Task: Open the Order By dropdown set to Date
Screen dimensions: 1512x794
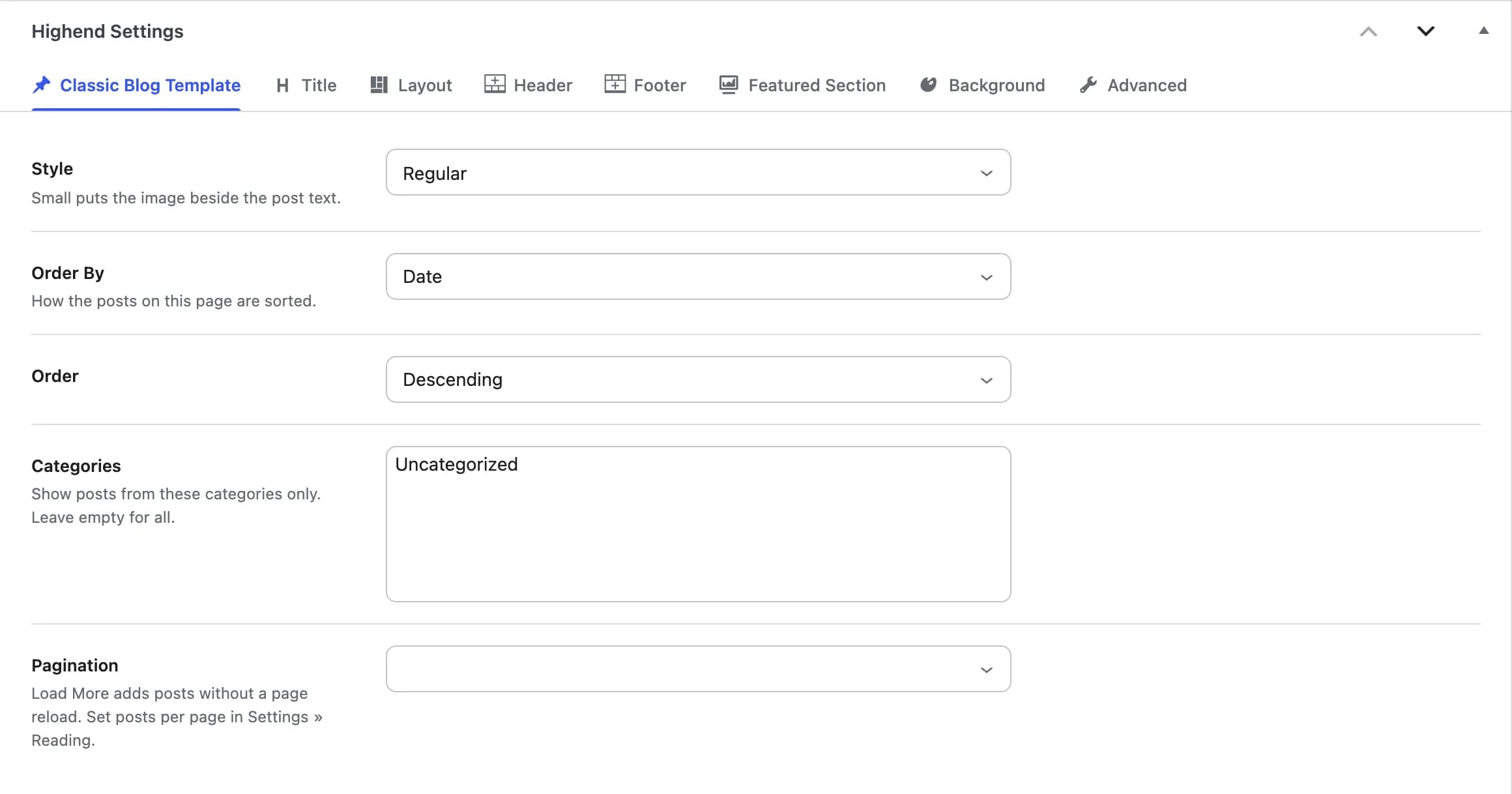Action: [698, 276]
